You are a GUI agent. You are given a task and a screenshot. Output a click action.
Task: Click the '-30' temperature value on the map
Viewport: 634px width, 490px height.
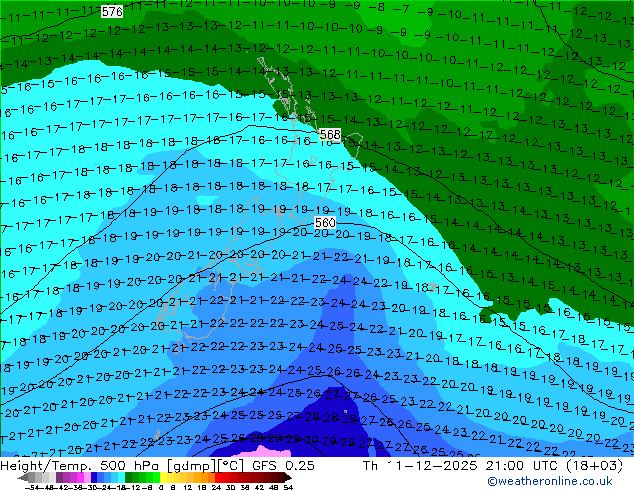[x=310, y=439]
